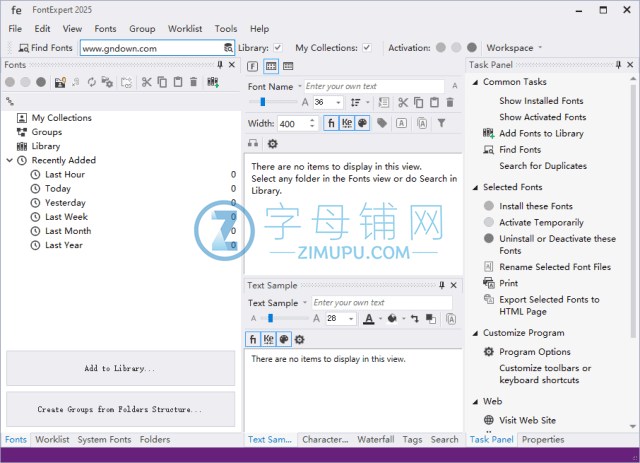Toggle the My Collections checkbox

(x=367, y=48)
